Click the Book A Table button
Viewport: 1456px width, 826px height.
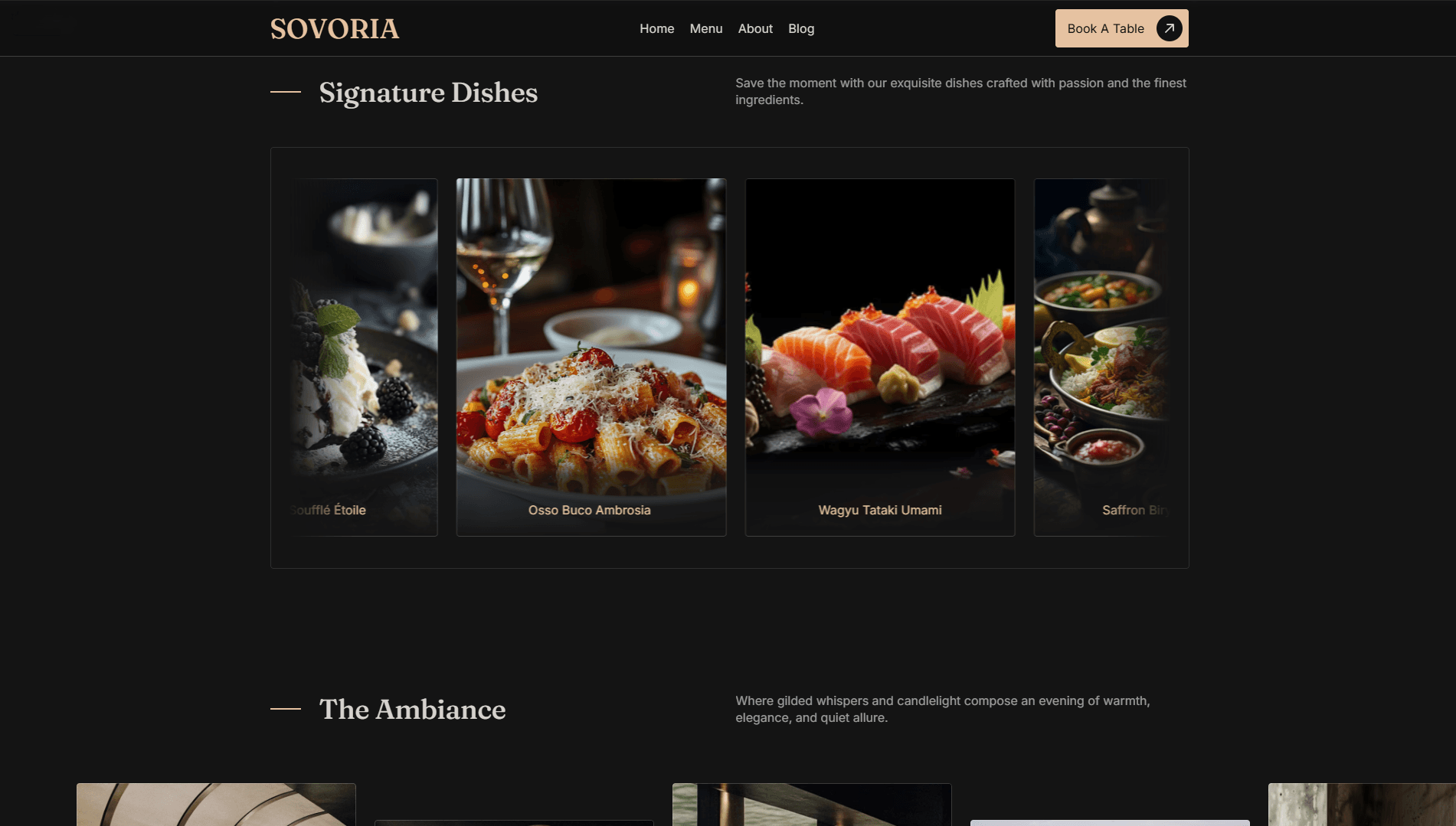point(1121,28)
